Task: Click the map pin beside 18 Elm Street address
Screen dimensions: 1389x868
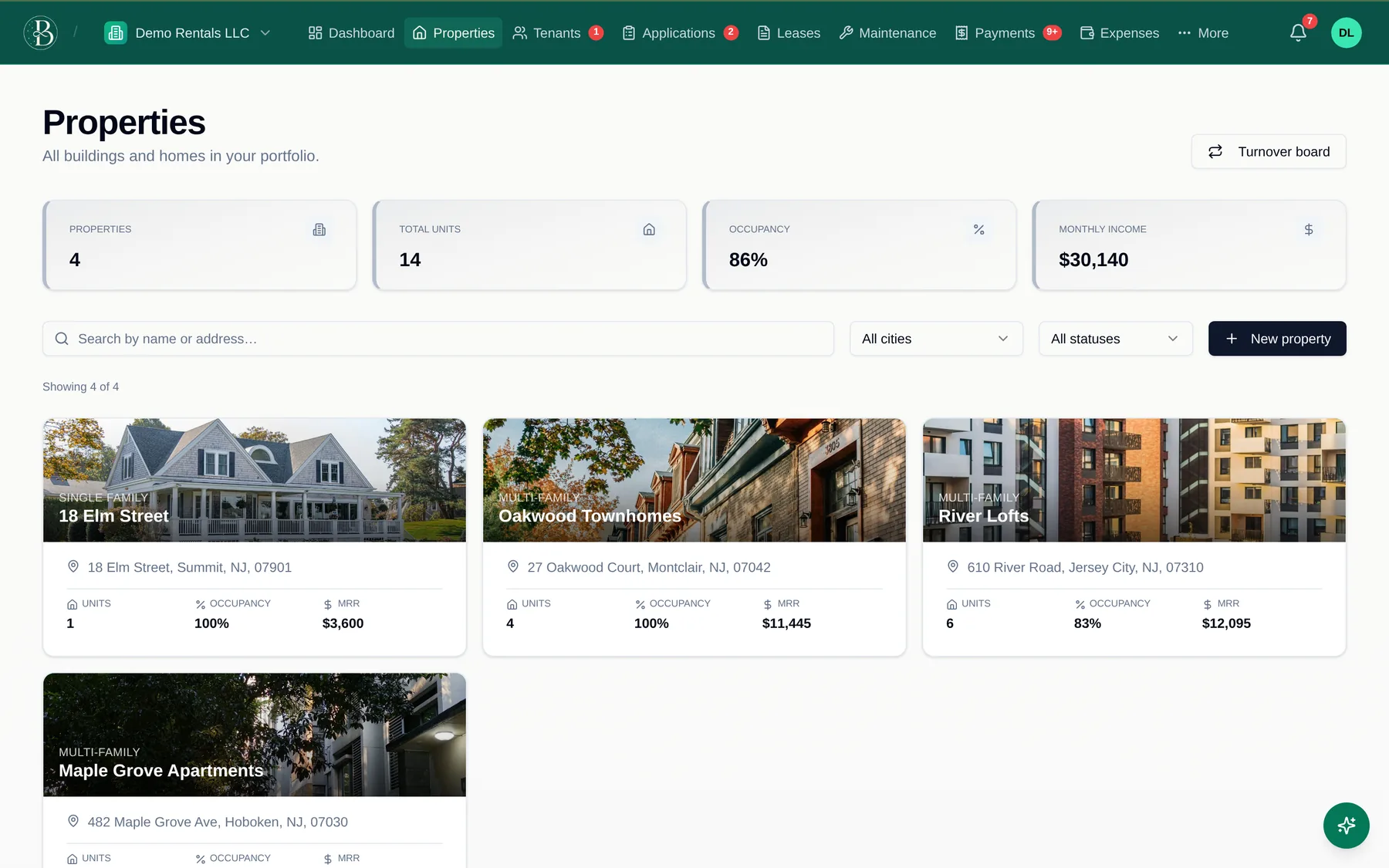Action: click(x=73, y=567)
